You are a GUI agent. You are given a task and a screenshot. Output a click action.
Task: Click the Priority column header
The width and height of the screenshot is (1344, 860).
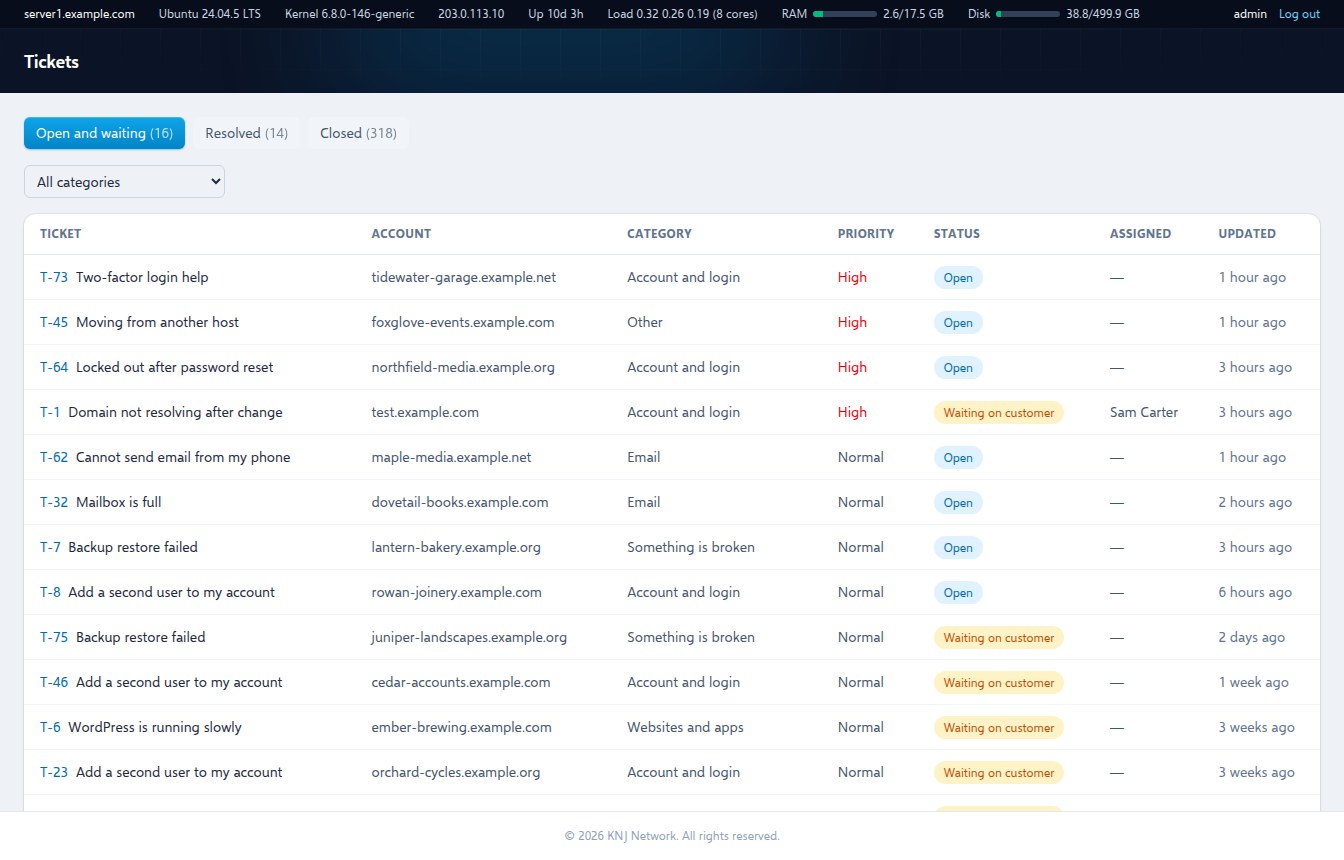[x=866, y=233]
